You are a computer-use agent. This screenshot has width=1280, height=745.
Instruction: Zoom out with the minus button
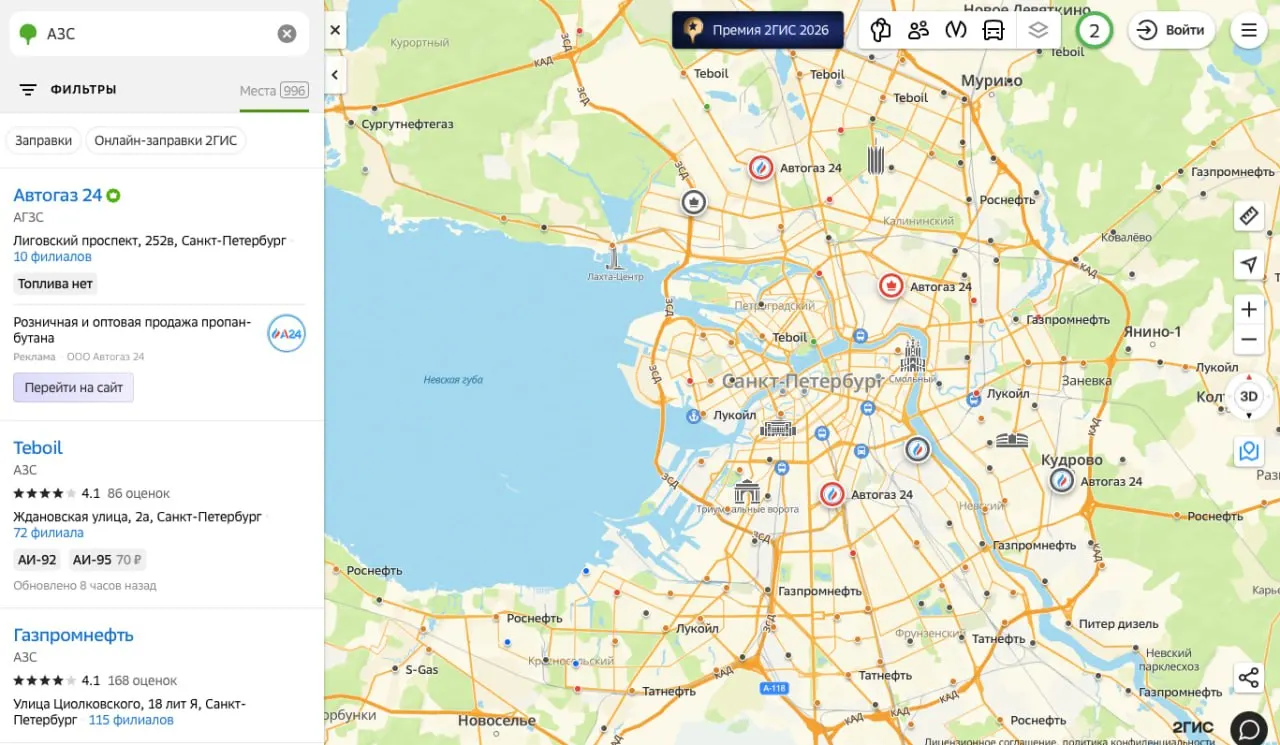pos(1248,340)
